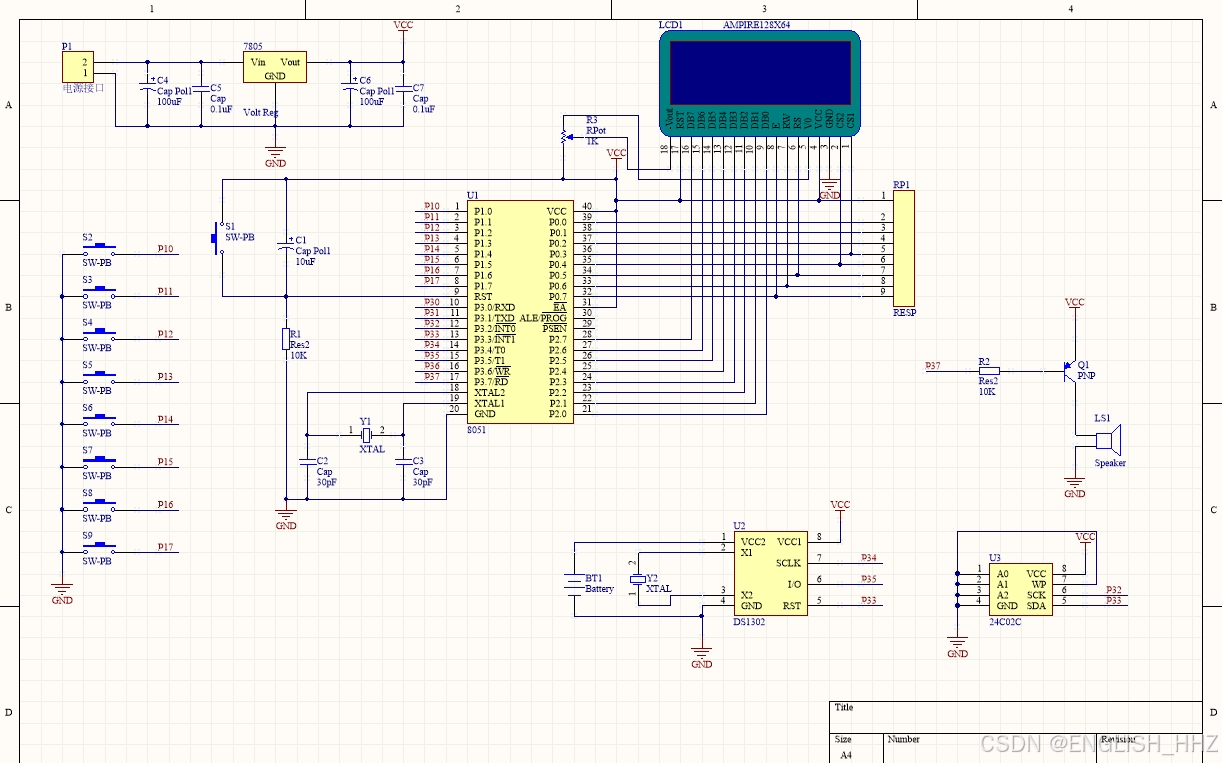Click the AMPIRE128X64 designator text
The image size is (1222, 763).
tap(756, 24)
